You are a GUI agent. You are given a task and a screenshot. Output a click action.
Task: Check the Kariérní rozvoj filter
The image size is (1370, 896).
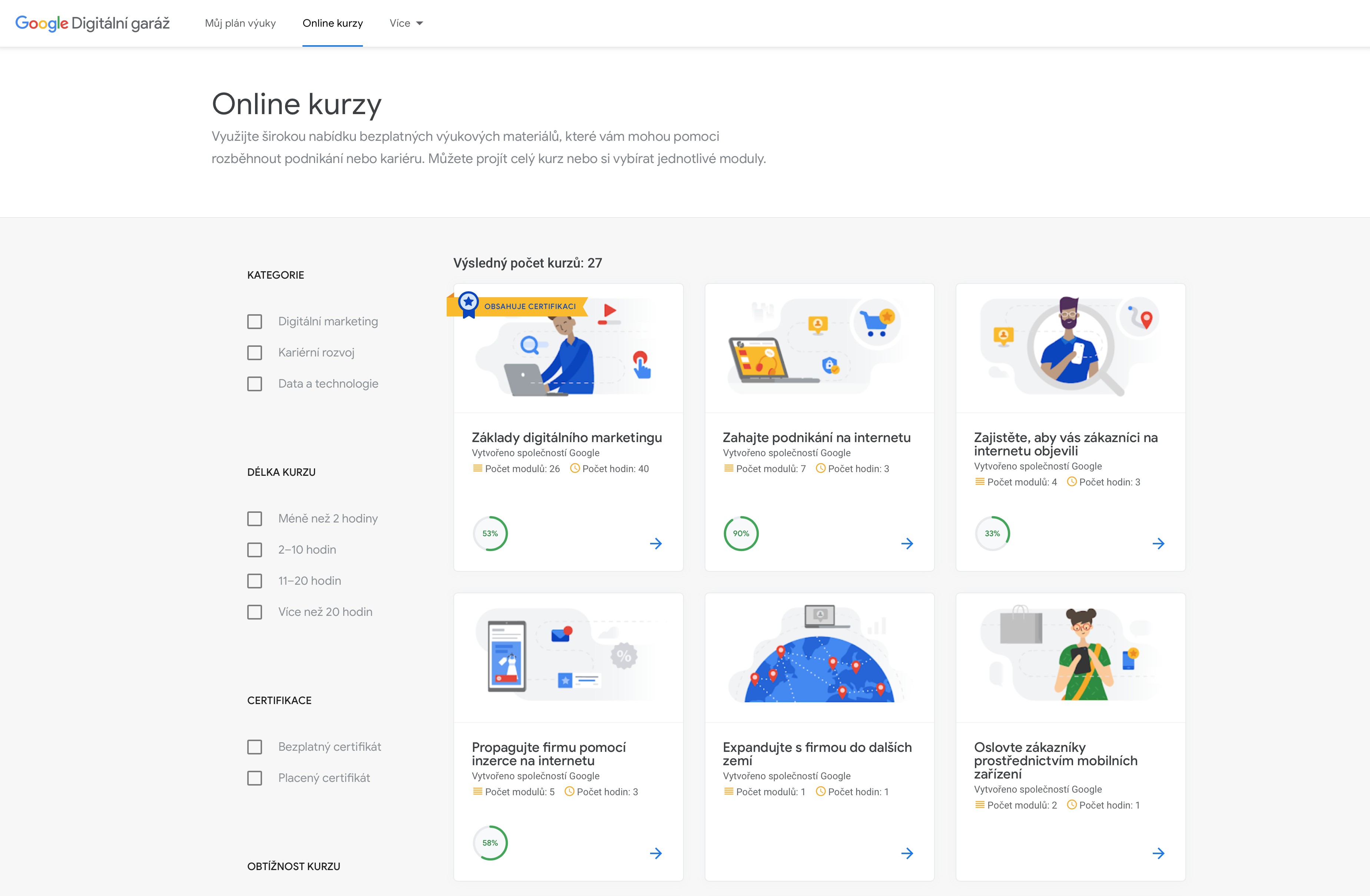[254, 352]
